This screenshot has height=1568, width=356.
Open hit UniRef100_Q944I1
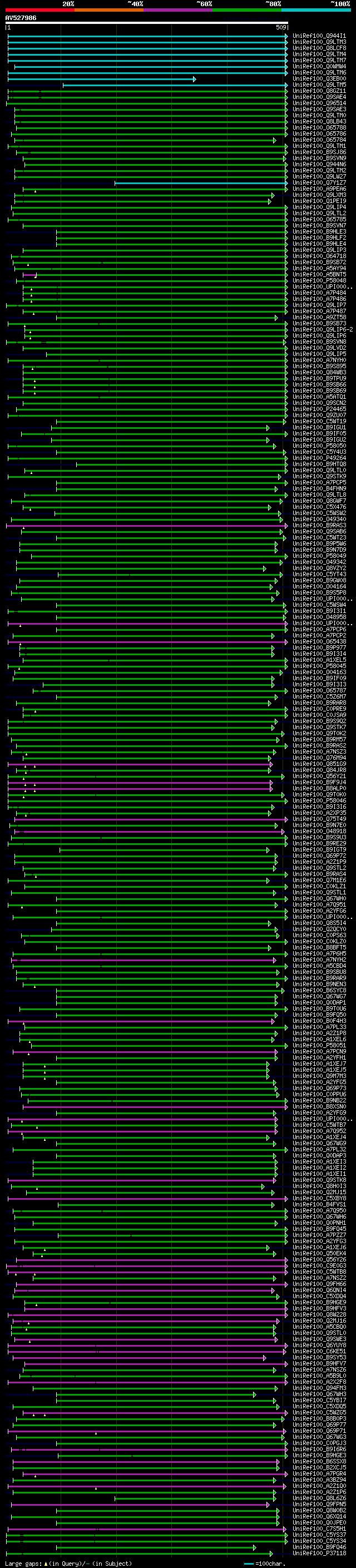point(319,36)
